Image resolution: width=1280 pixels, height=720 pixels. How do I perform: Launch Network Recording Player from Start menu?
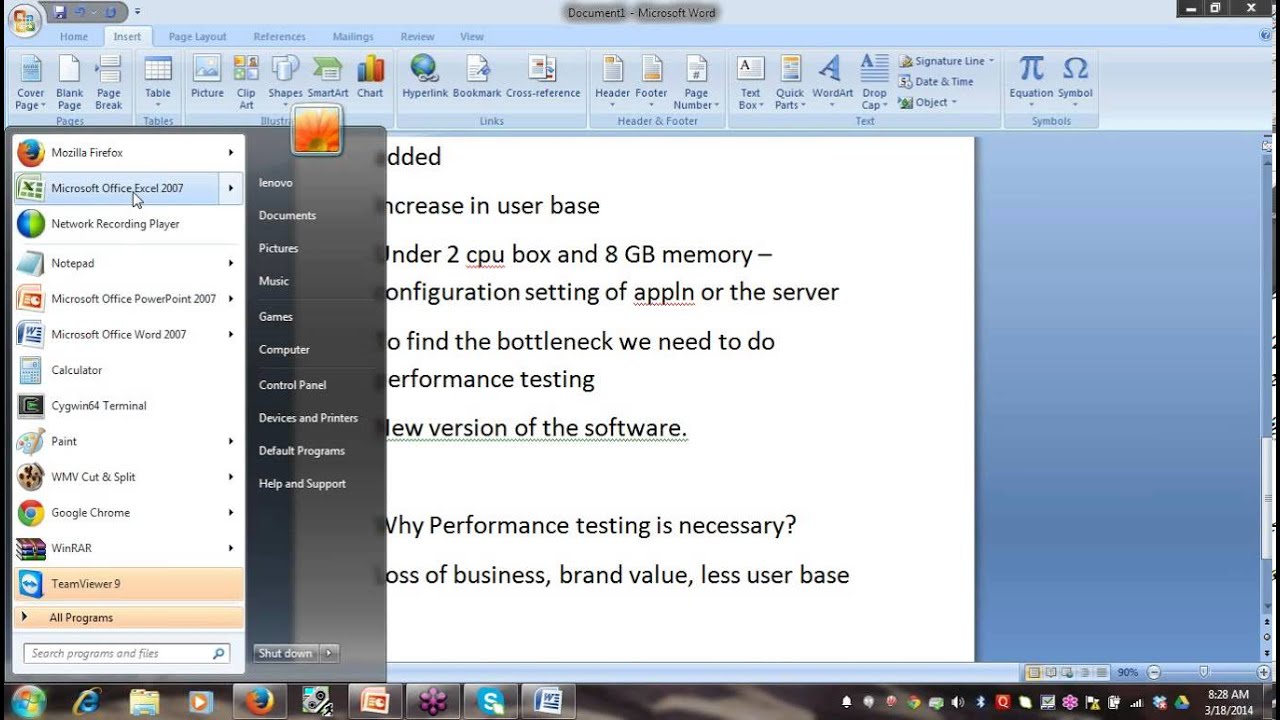(x=128, y=224)
